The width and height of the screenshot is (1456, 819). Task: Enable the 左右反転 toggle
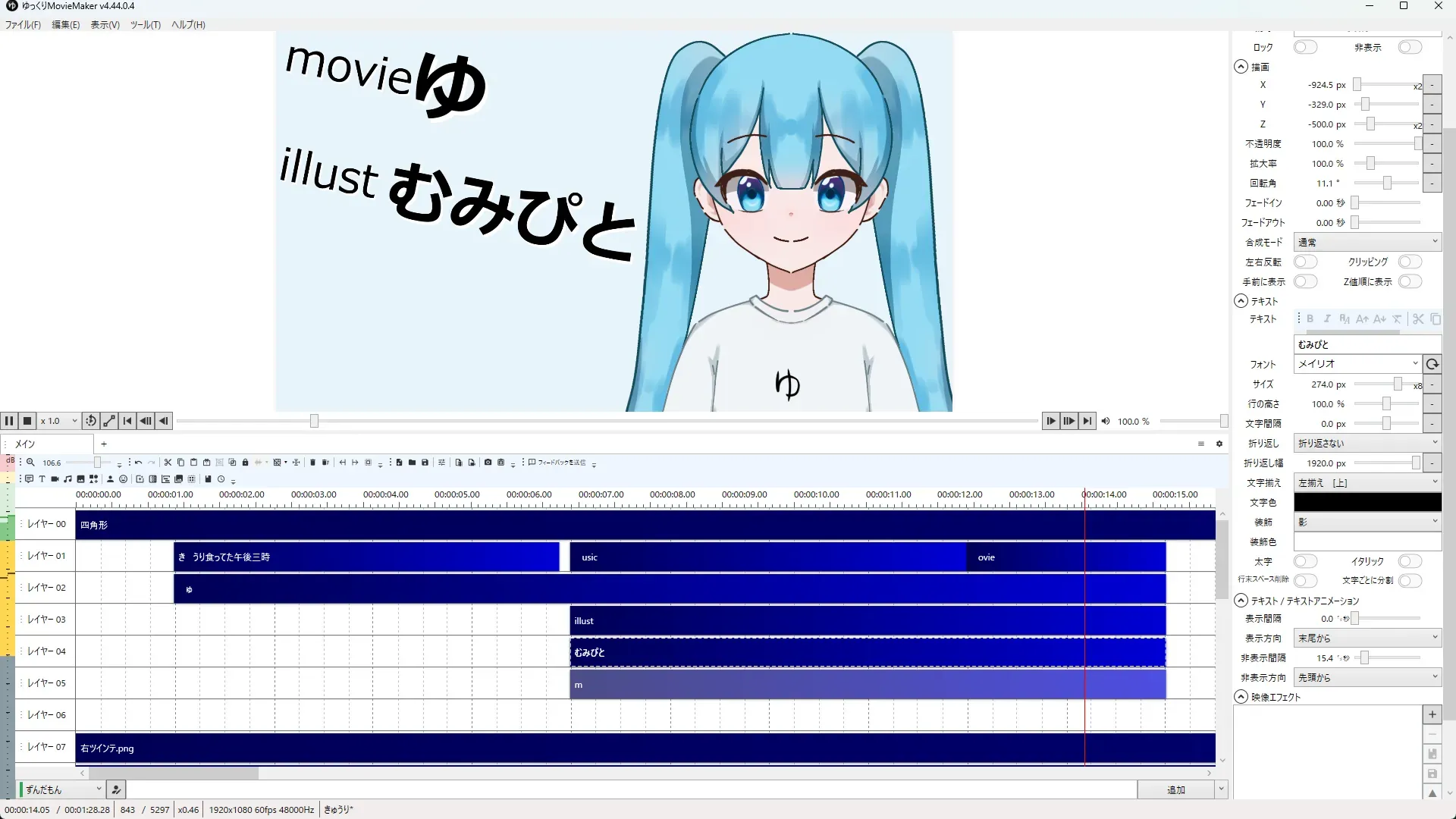(1305, 262)
